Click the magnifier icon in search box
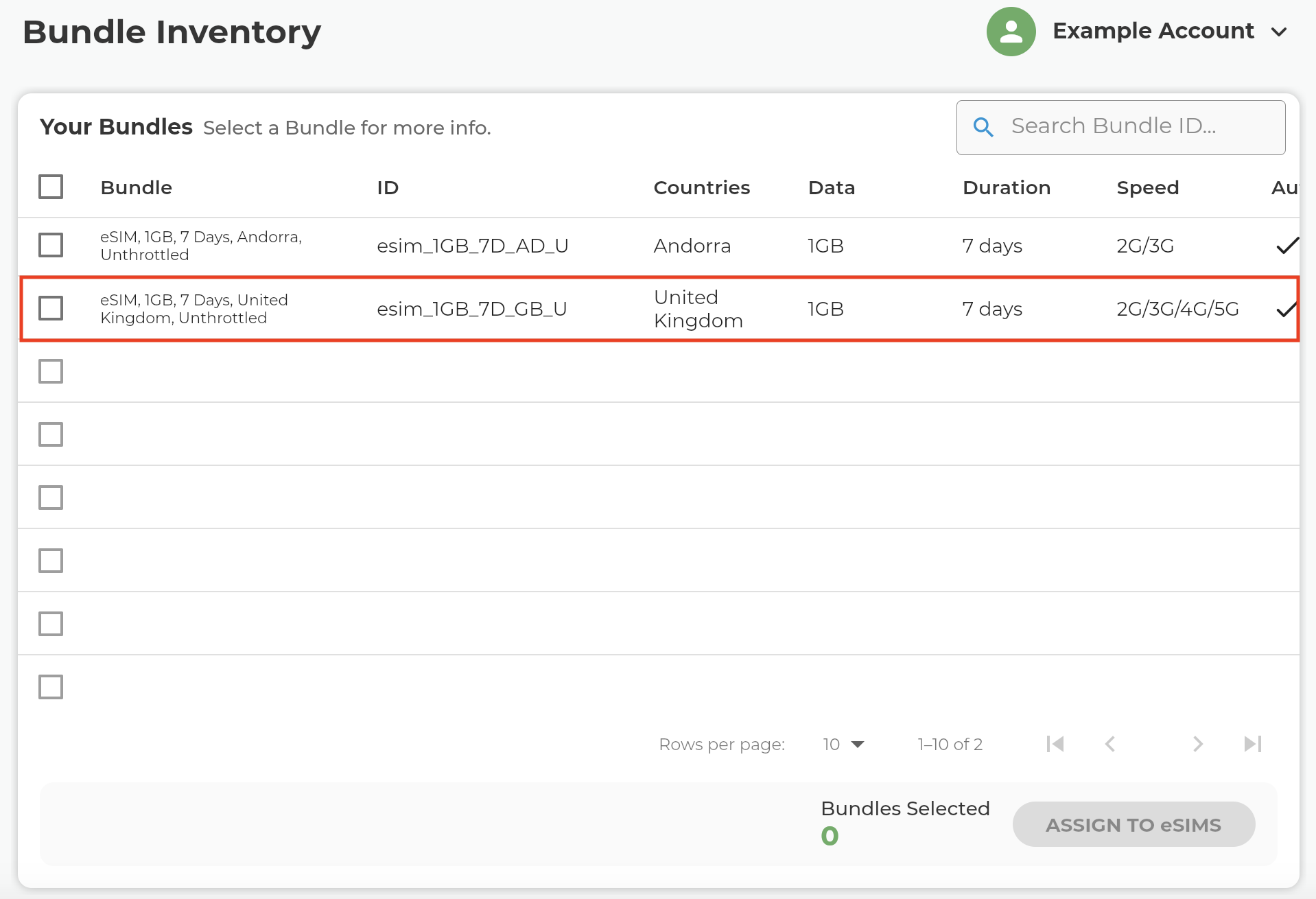Image resolution: width=1316 pixels, height=899 pixels. (983, 127)
